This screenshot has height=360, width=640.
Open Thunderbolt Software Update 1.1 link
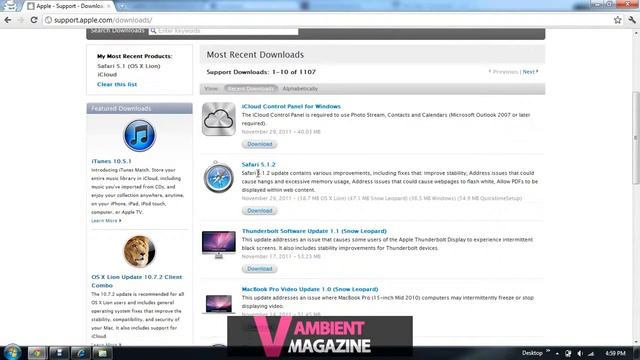(314, 231)
